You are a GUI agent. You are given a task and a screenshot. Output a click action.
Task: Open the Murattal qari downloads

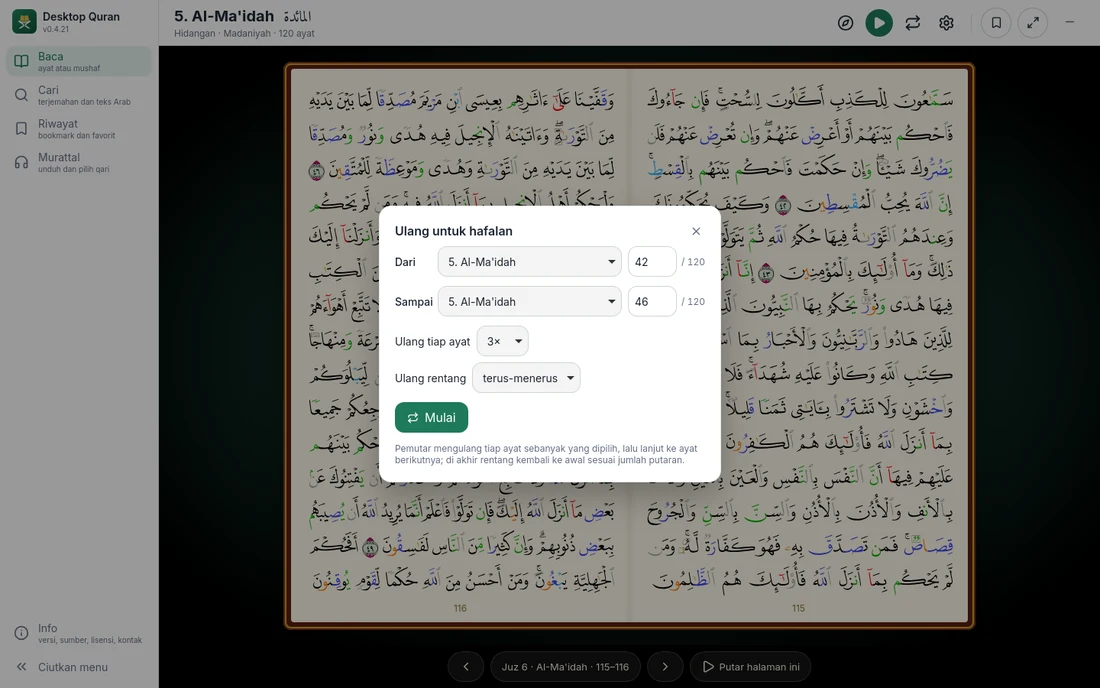tap(79, 162)
